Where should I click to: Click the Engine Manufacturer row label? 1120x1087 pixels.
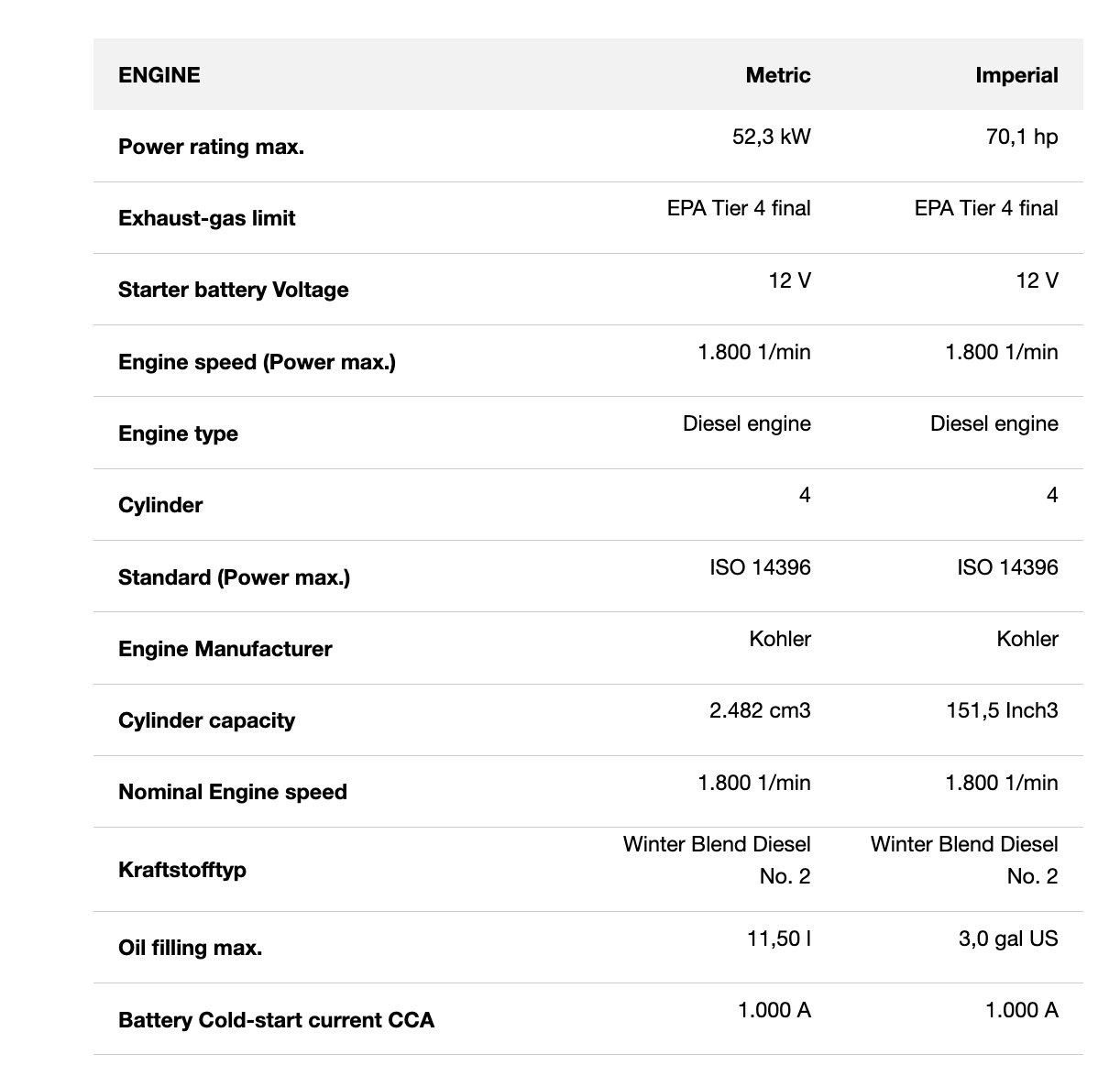(225, 649)
